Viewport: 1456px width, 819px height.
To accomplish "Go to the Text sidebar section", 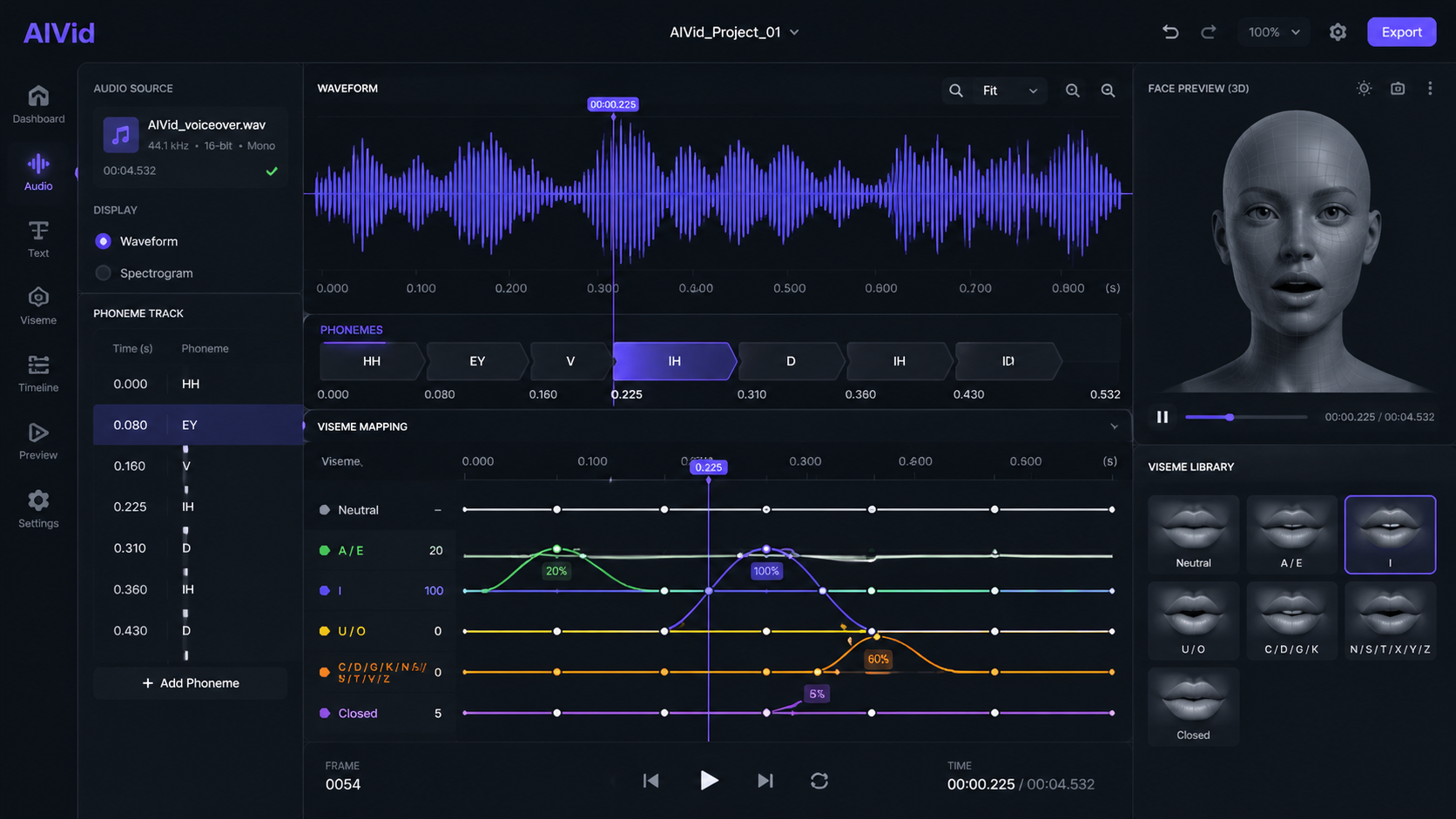I will [38, 239].
